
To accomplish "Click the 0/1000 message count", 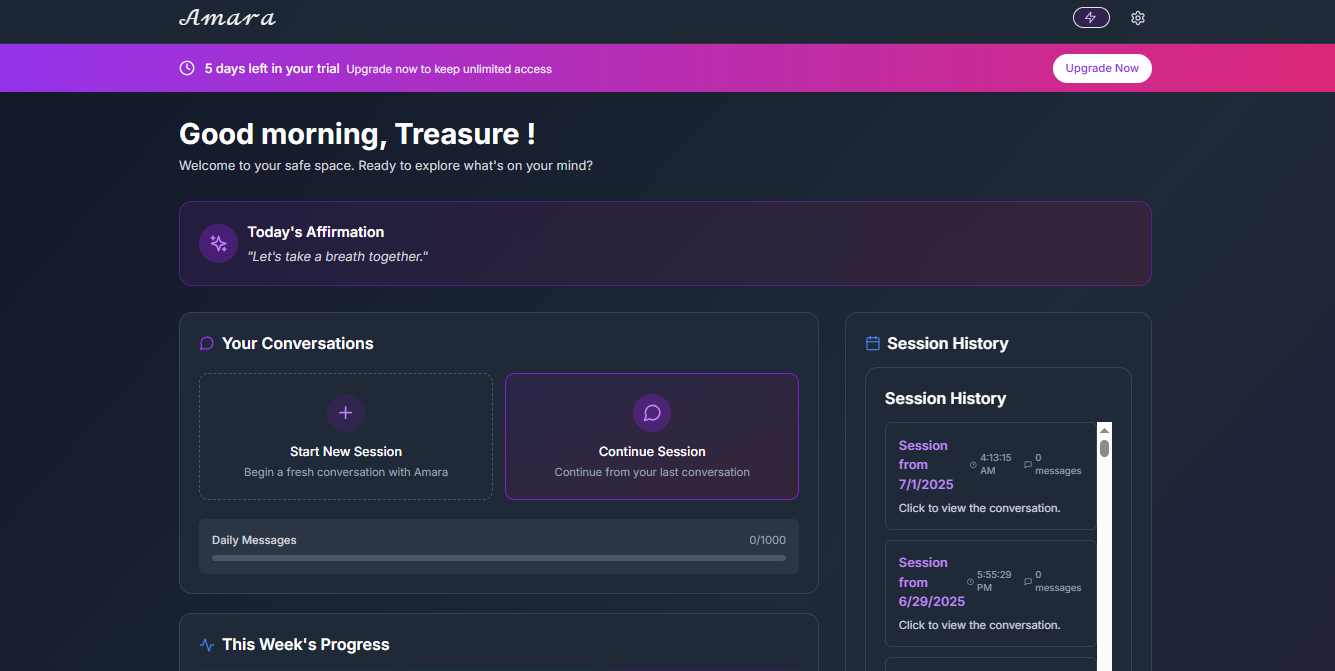I will 768,540.
